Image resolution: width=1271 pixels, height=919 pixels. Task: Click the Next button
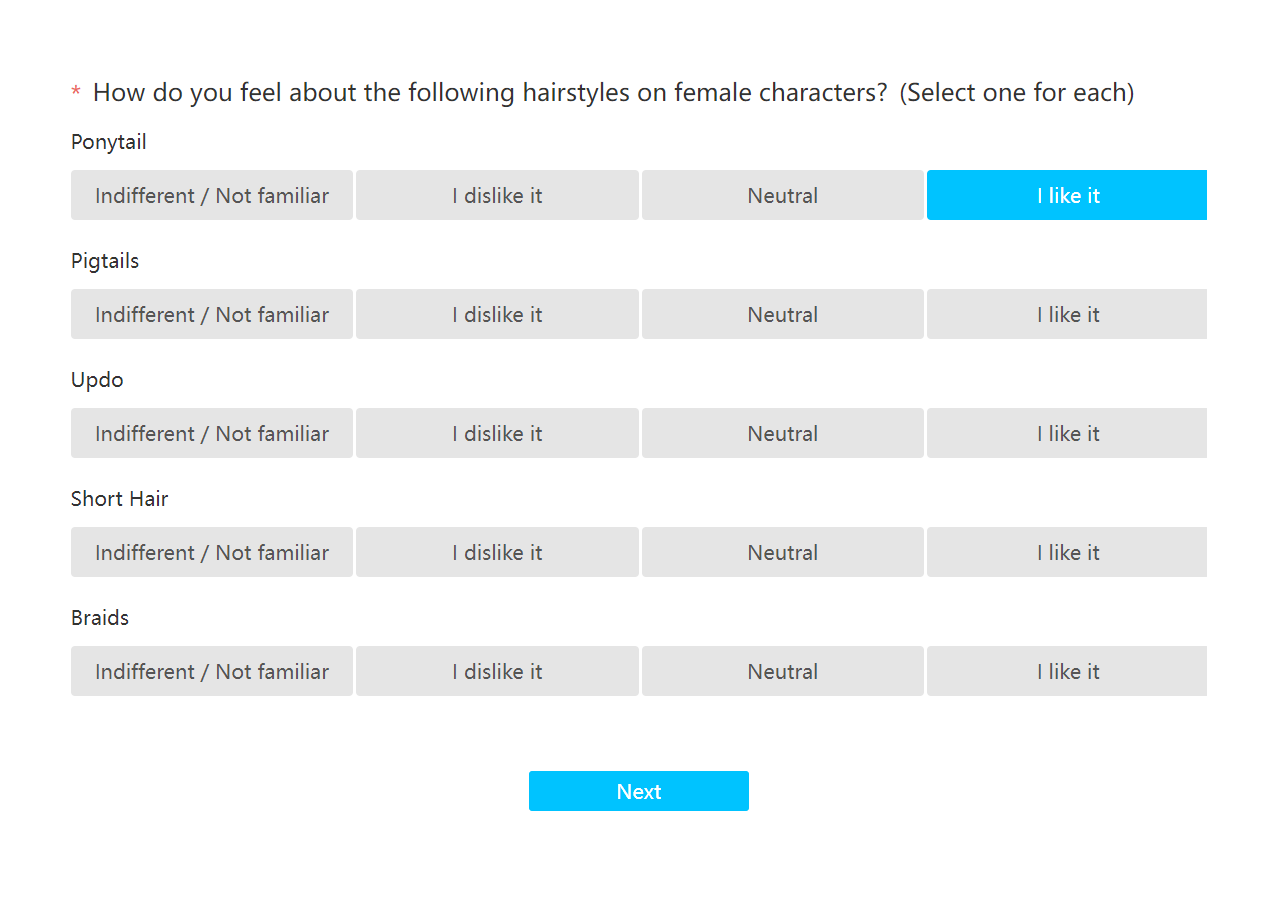click(x=639, y=791)
